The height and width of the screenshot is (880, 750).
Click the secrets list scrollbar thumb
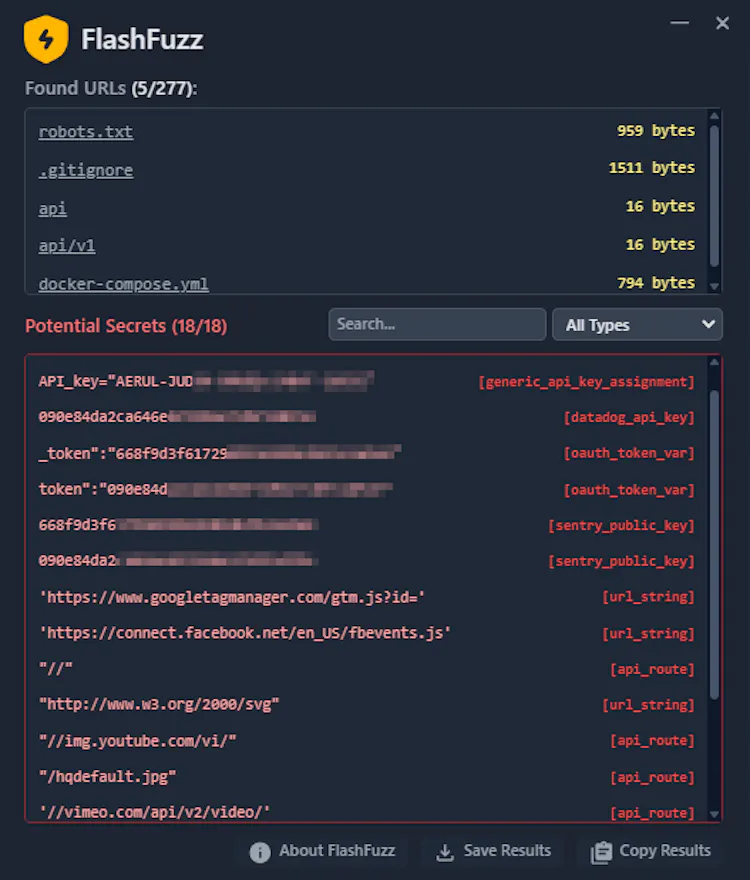714,545
